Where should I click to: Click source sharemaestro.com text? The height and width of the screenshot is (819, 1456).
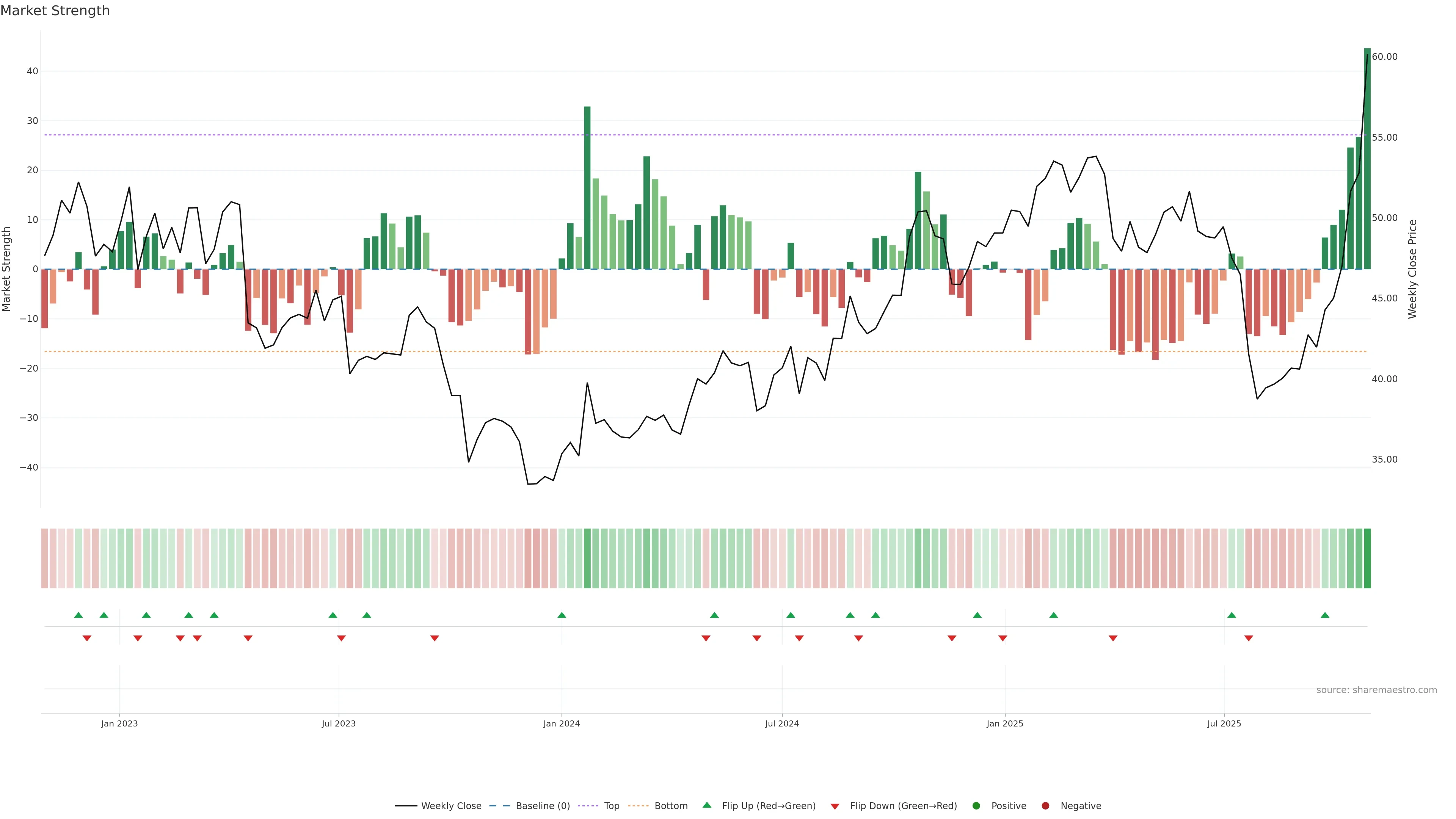click(1376, 690)
